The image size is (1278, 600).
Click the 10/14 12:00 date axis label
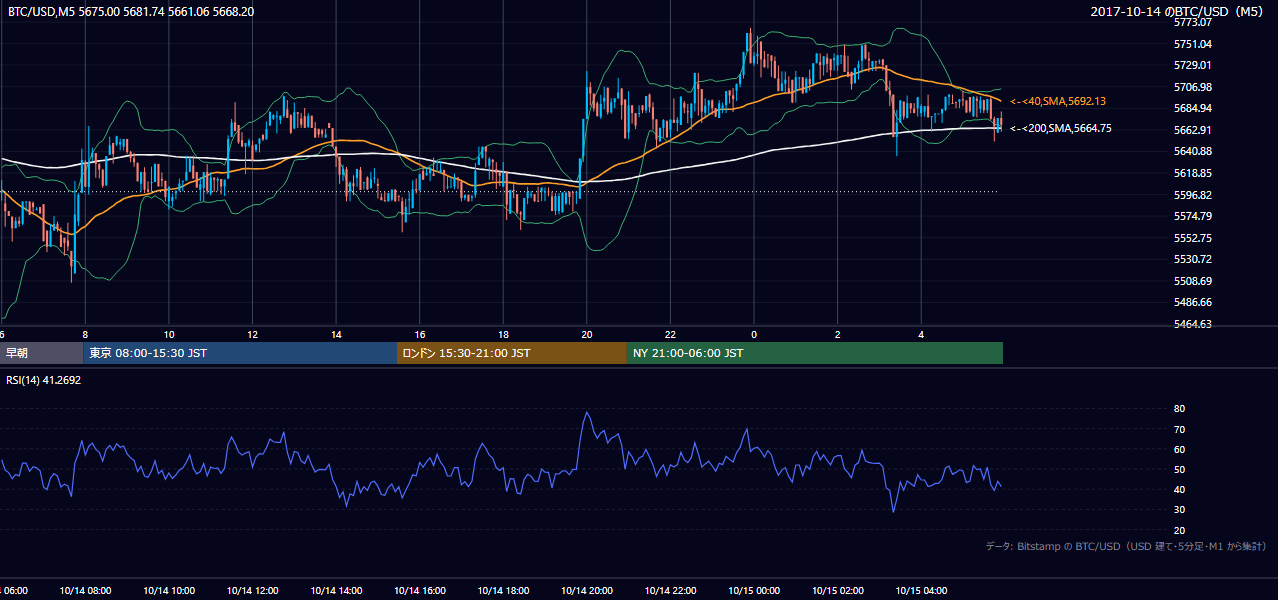coord(252,590)
